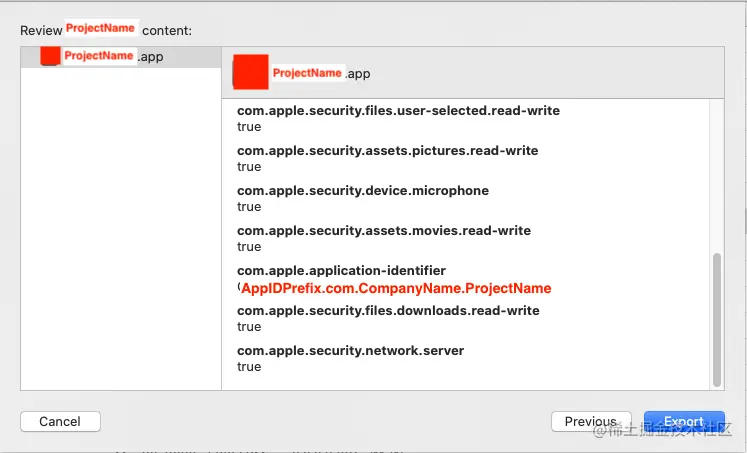Click true value under files.user-selected.read-write
Image resolution: width=747 pixels, height=453 pixels.
click(x=249, y=127)
